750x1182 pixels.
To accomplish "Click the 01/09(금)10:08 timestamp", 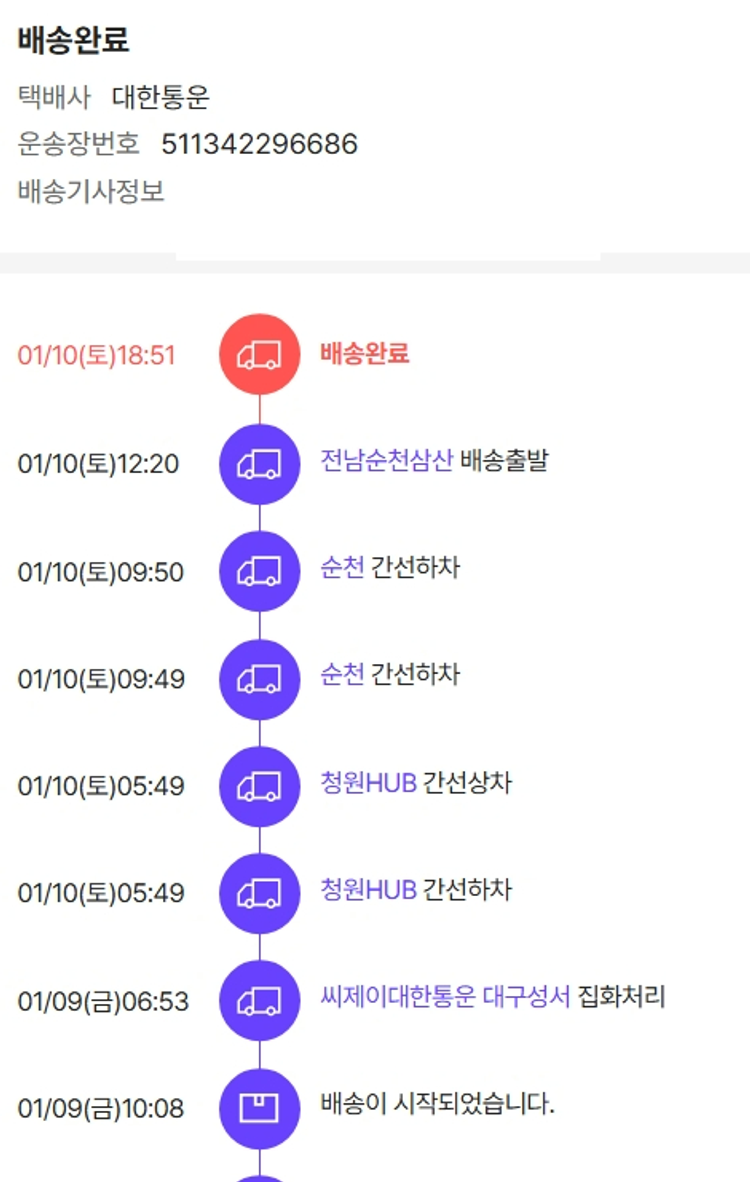I will coord(101,1109).
